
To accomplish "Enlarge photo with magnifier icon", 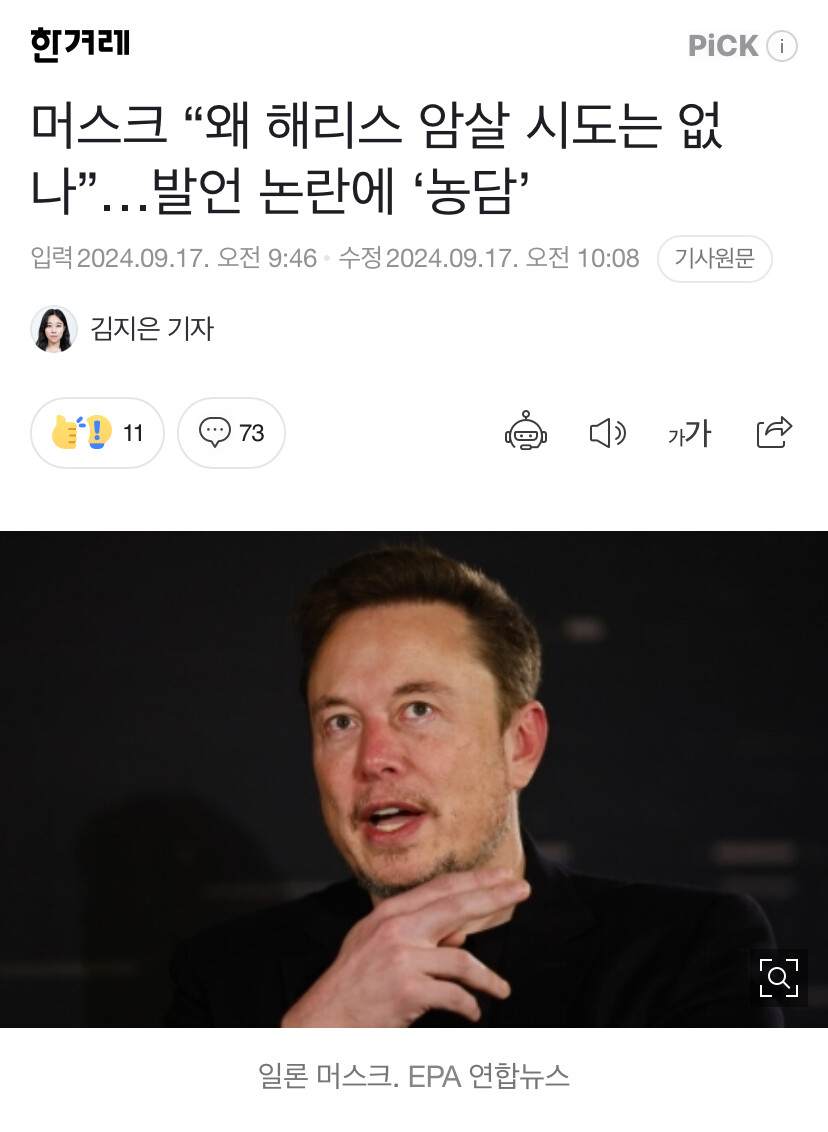I will pos(779,978).
